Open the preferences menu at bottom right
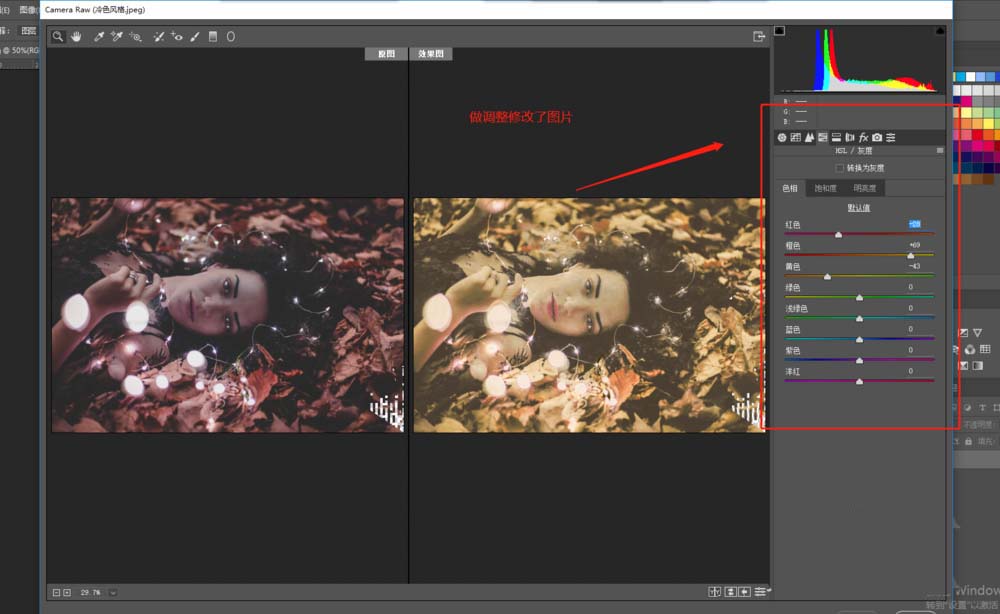The image size is (1000, 614). [762, 591]
